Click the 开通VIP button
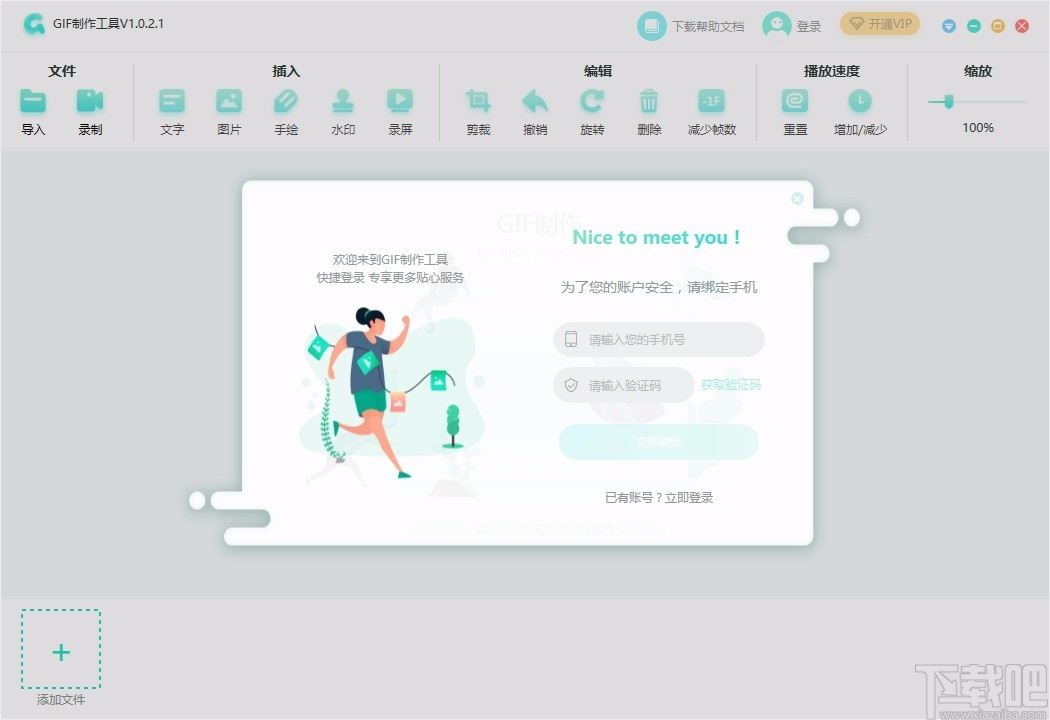Viewport: 1050px width, 720px height. click(880, 24)
